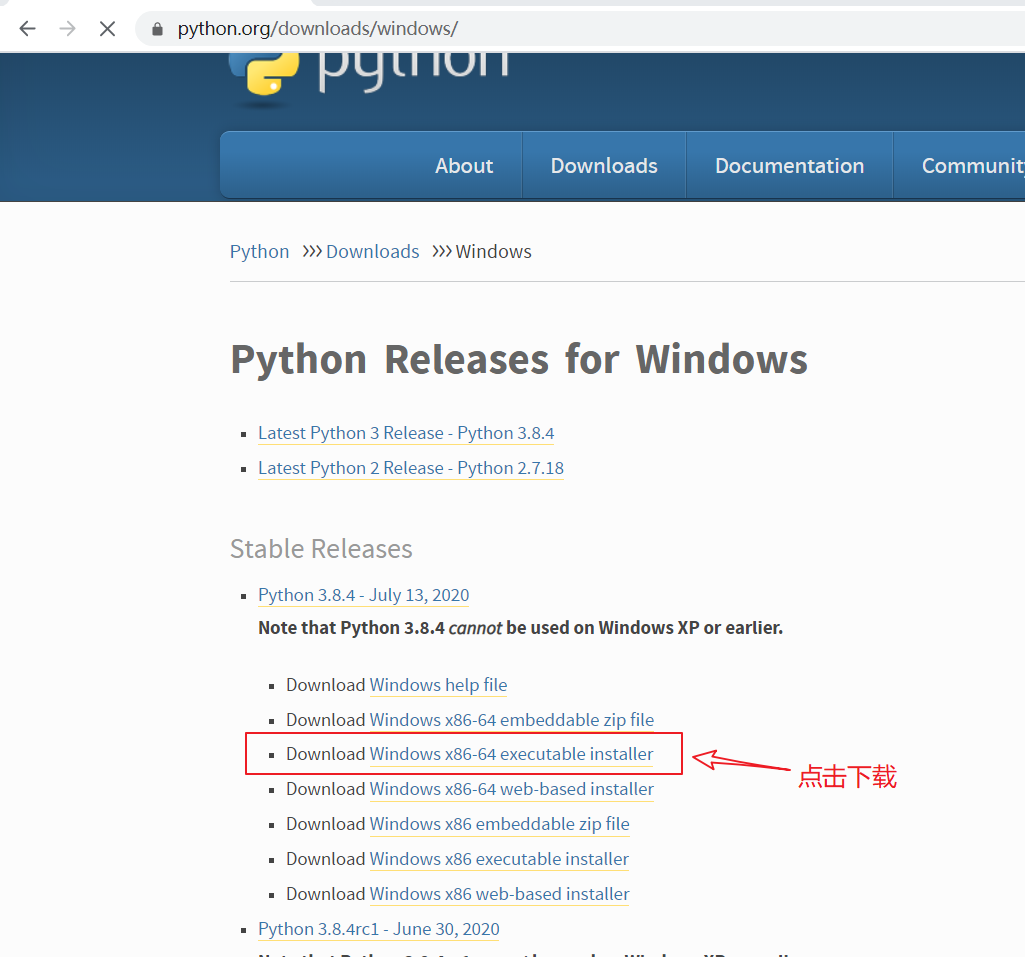Viewport: 1025px width, 957px height.
Task: Stop page loading with the X button
Action: pyautogui.click(x=107, y=29)
